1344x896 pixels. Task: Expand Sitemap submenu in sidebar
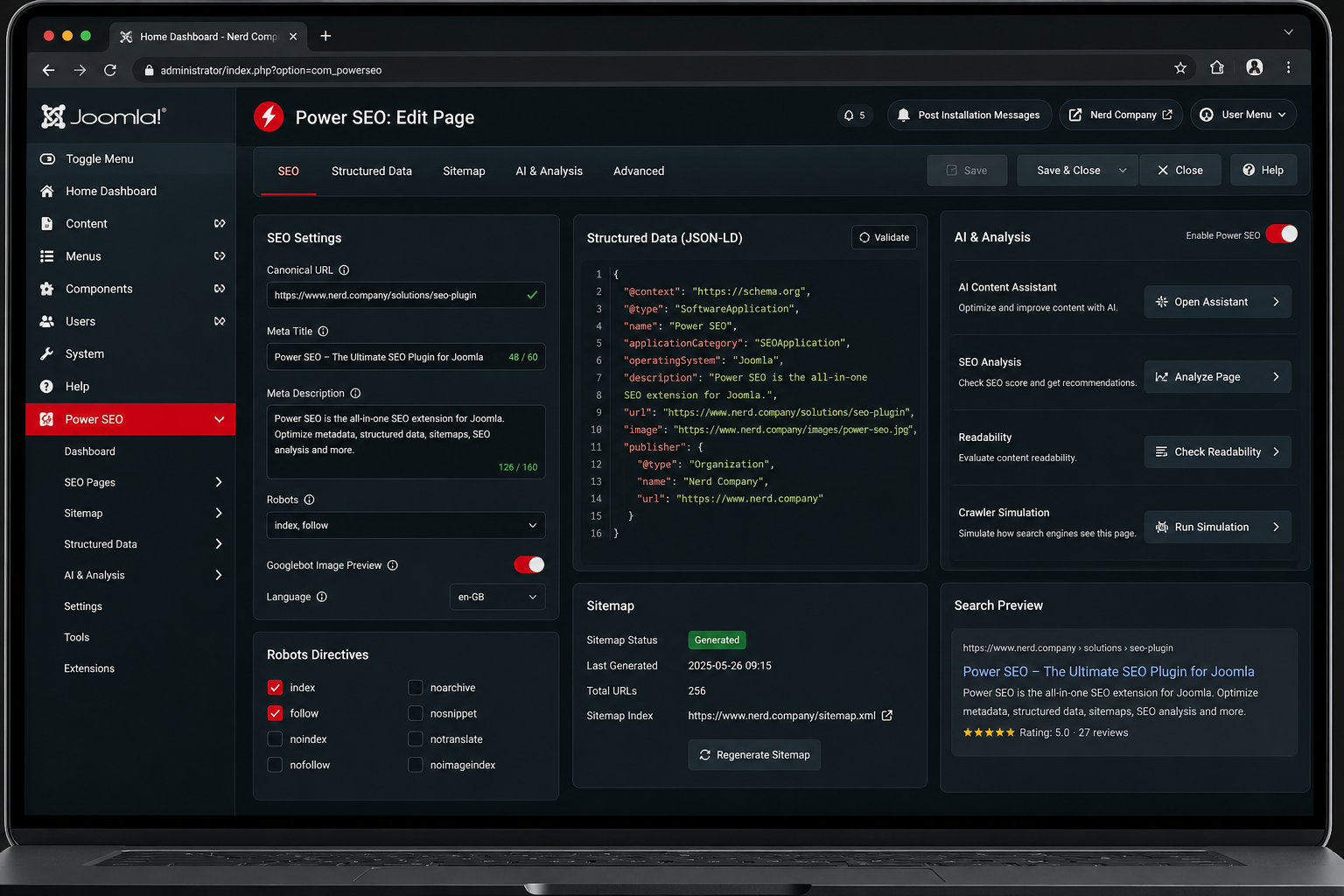pyautogui.click(x=219, y=514)
